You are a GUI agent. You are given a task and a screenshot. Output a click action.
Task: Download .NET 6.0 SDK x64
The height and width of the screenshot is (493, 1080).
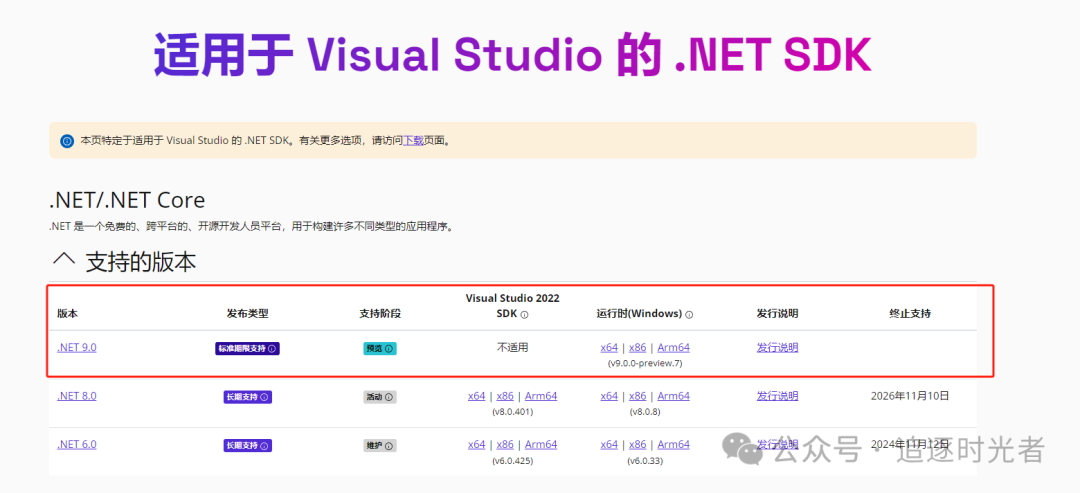[477, 444]
